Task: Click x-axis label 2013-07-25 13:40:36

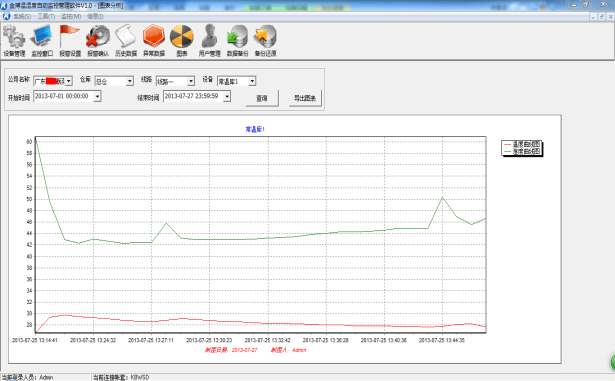Action: (384, 340)
